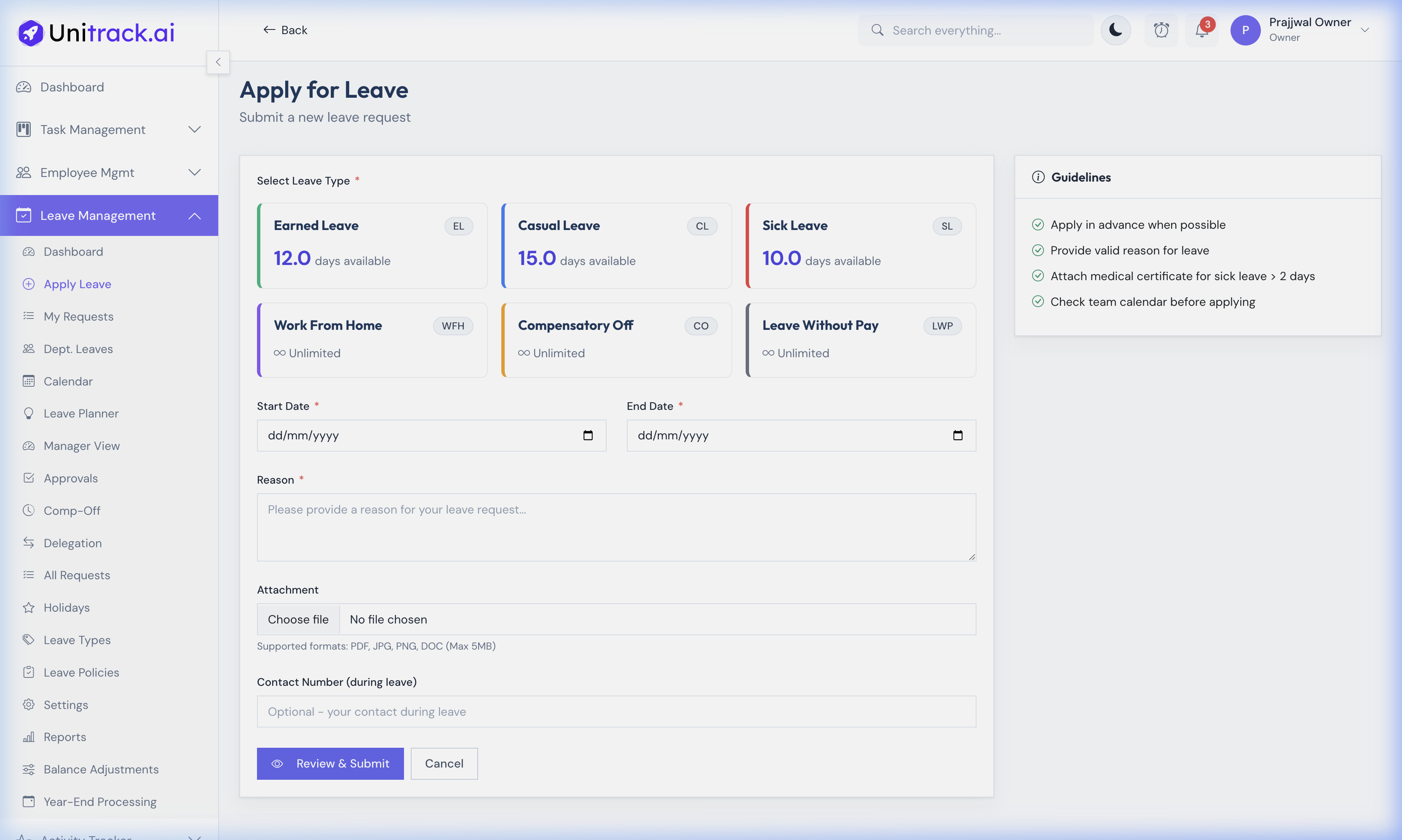The height and width of the screenshot is (840, 1402).
Task: Select the Sick Leave type card
Action: 860,246
